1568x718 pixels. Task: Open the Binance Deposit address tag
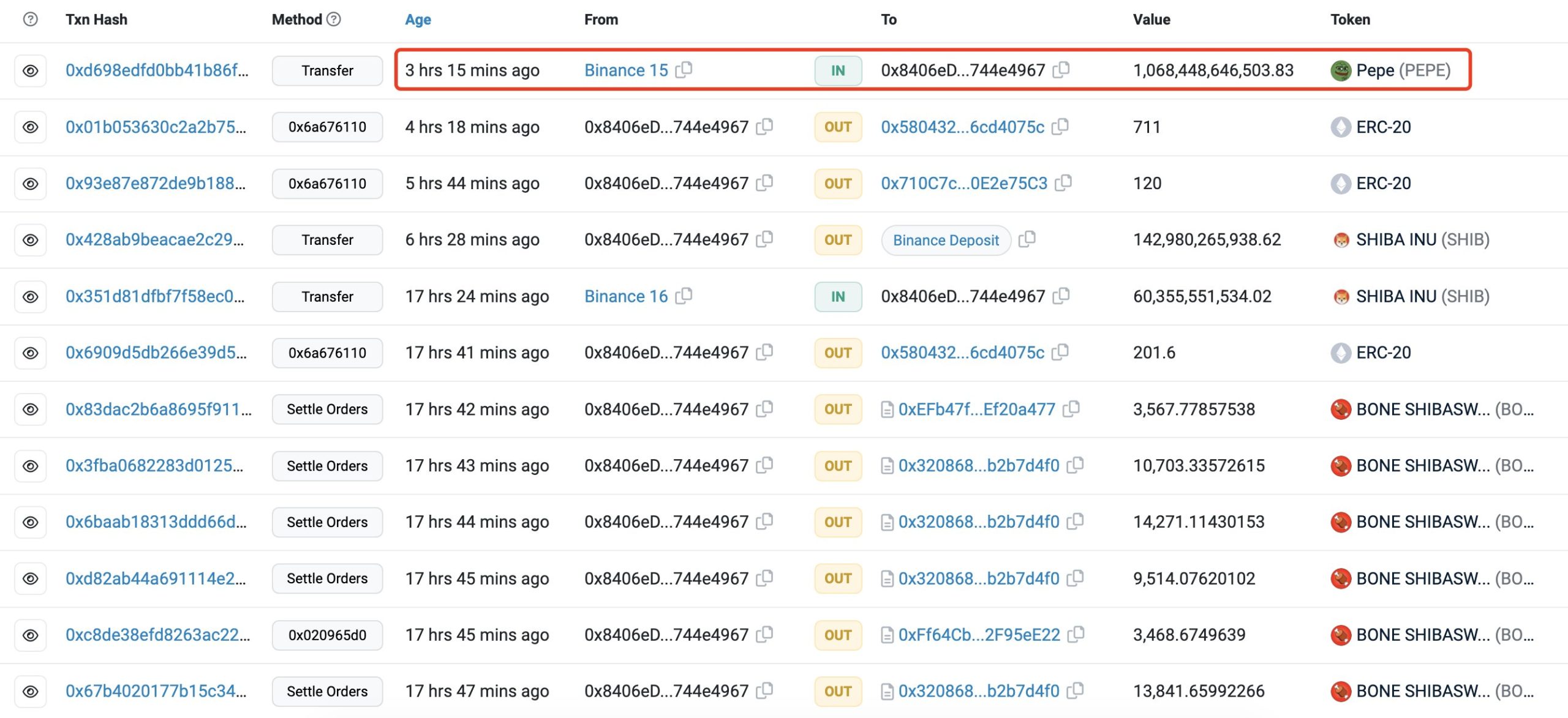pos(945,240)
